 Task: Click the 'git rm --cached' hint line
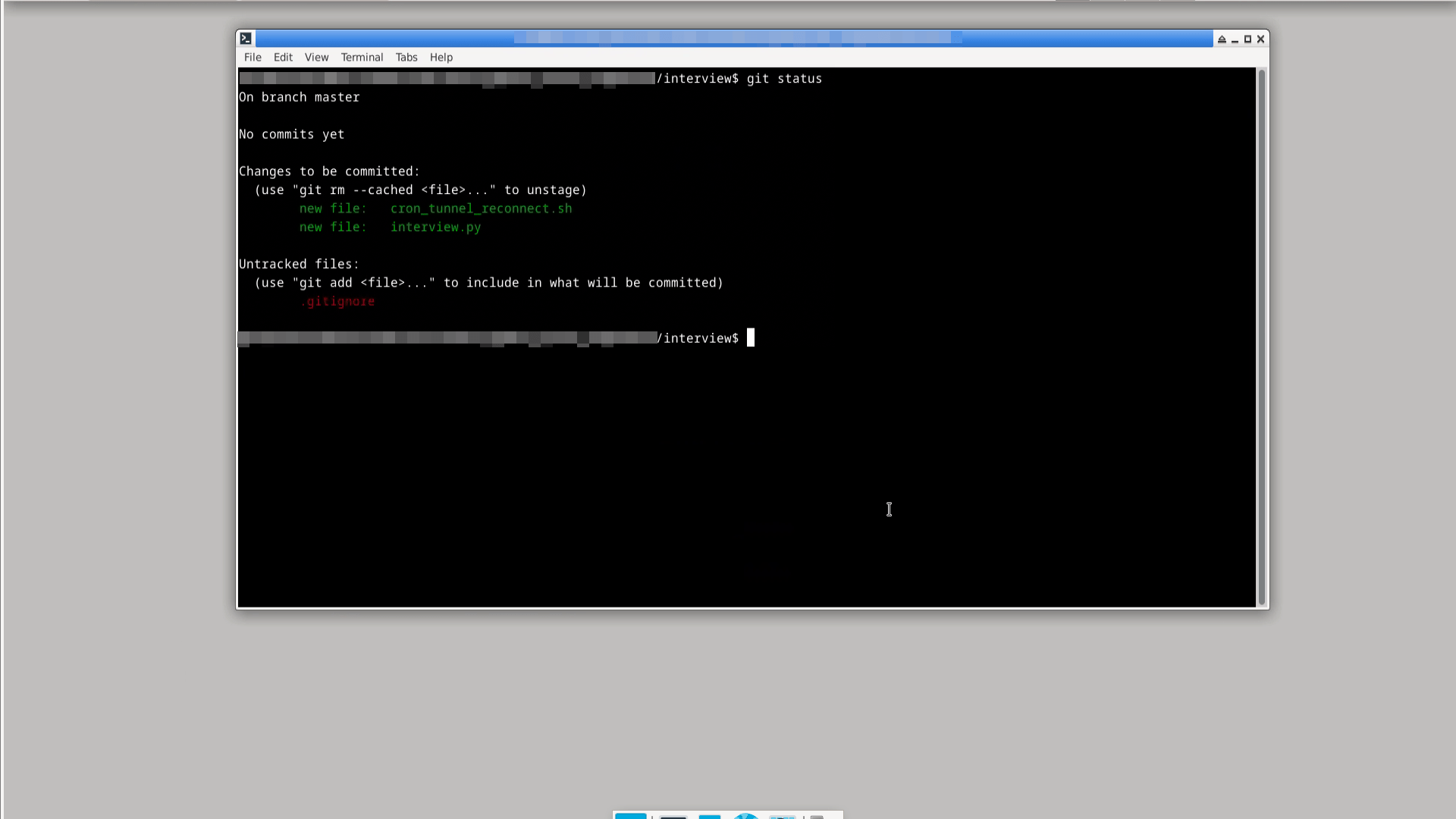pos(421,190)
